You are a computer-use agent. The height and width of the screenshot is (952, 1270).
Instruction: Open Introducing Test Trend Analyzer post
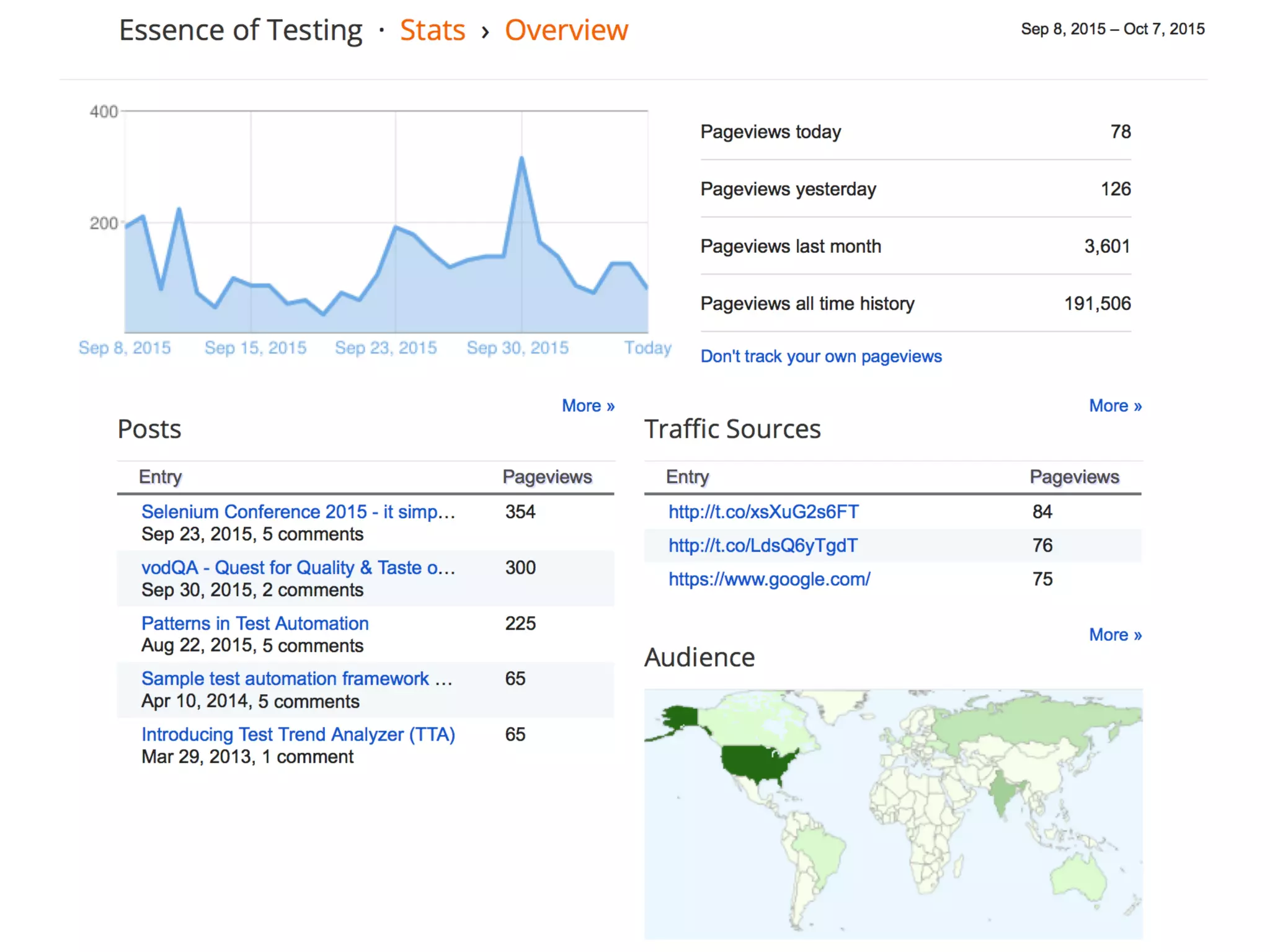(298, 734)
